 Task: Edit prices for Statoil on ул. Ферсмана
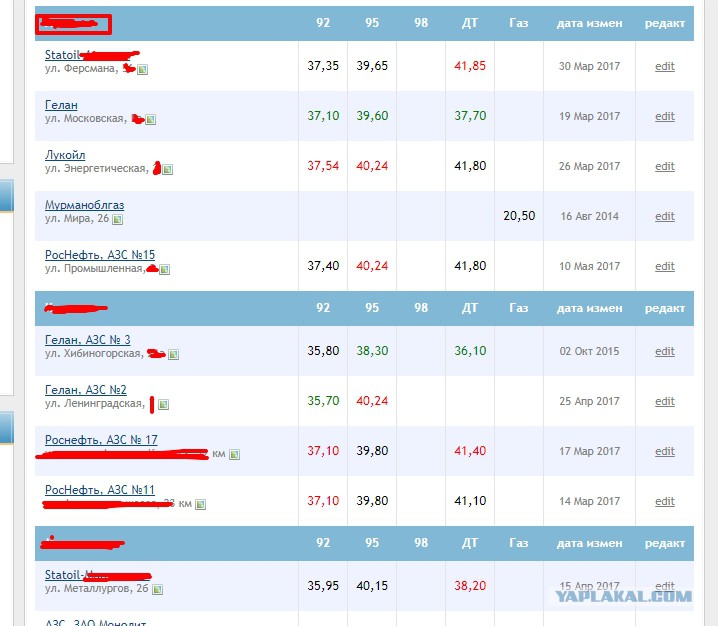(x=664, y=66)
